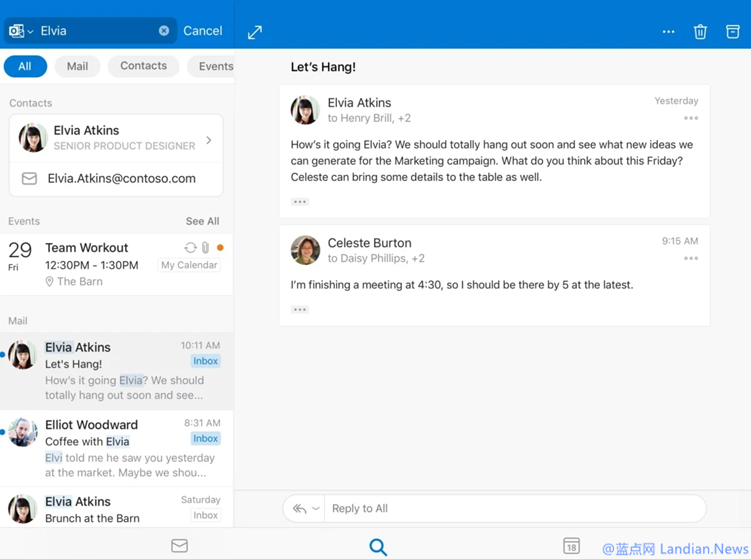Show more options for Celeste Burton's message
The width and height of the screenshot is (751, 559).
[690, 258]
